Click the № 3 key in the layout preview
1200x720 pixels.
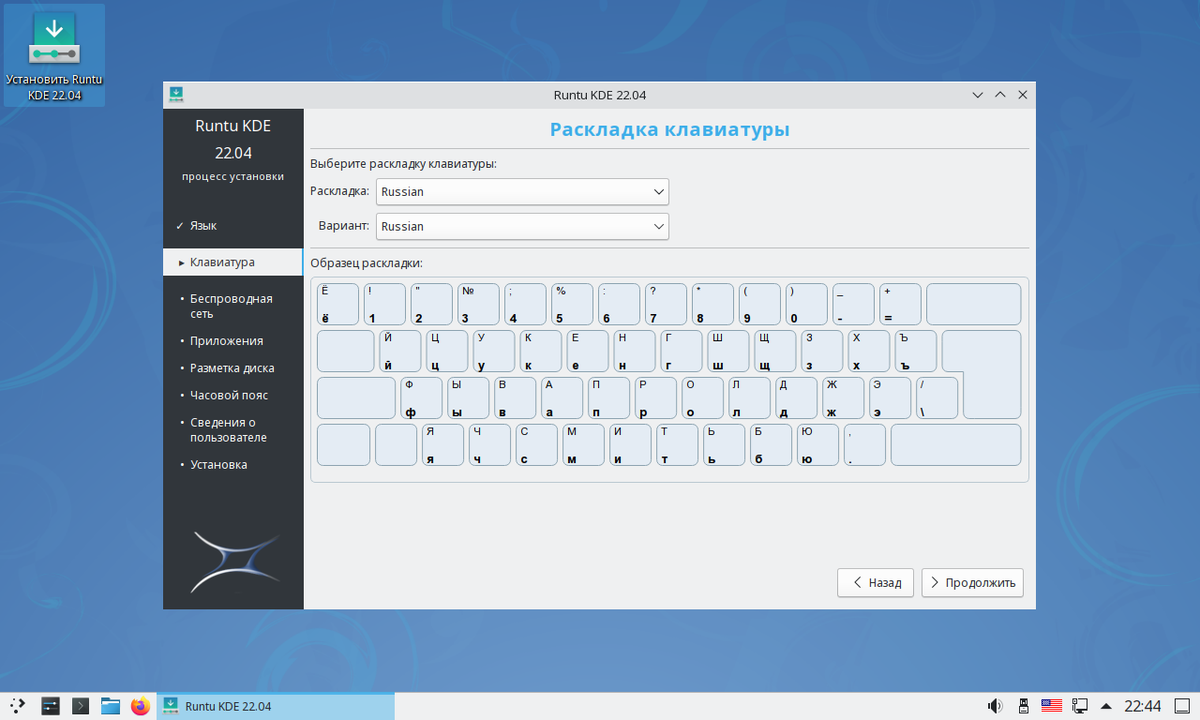[x=479, y=304]
